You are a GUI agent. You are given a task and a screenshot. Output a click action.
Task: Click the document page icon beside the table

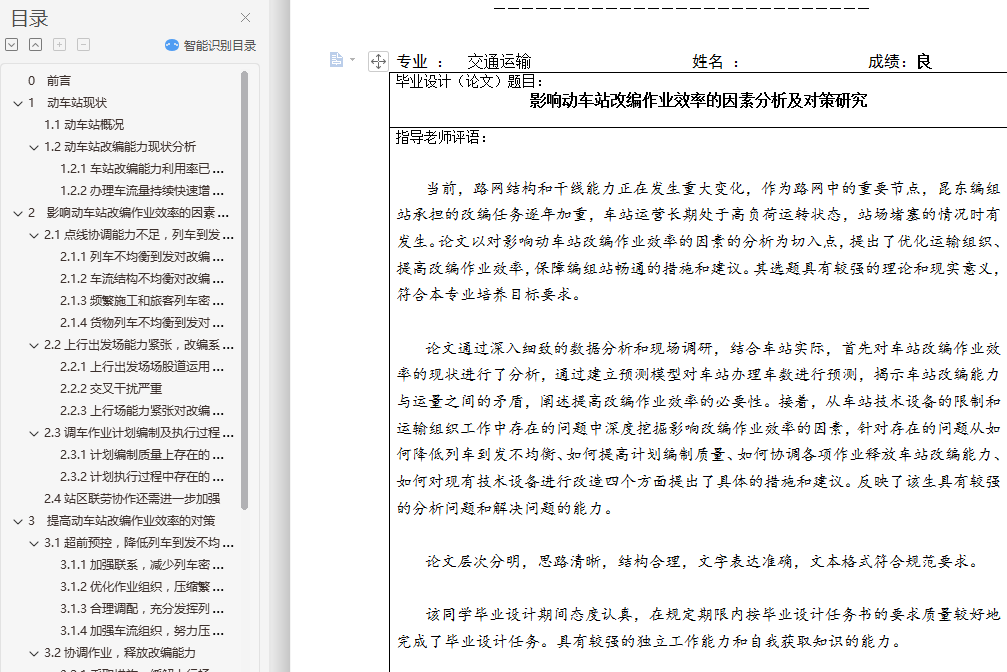pos(336,60)
